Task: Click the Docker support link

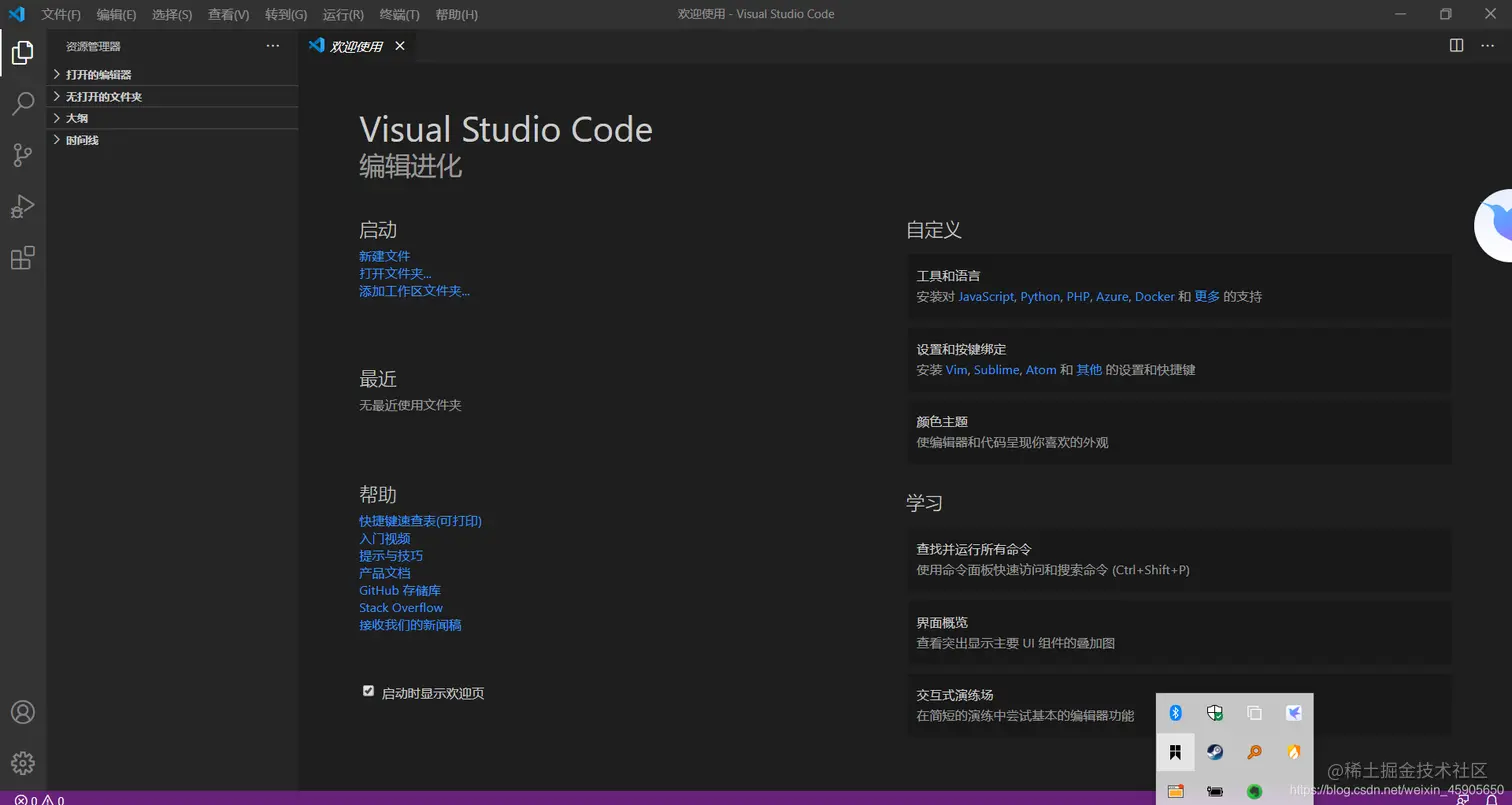Action: point(1154,297)
